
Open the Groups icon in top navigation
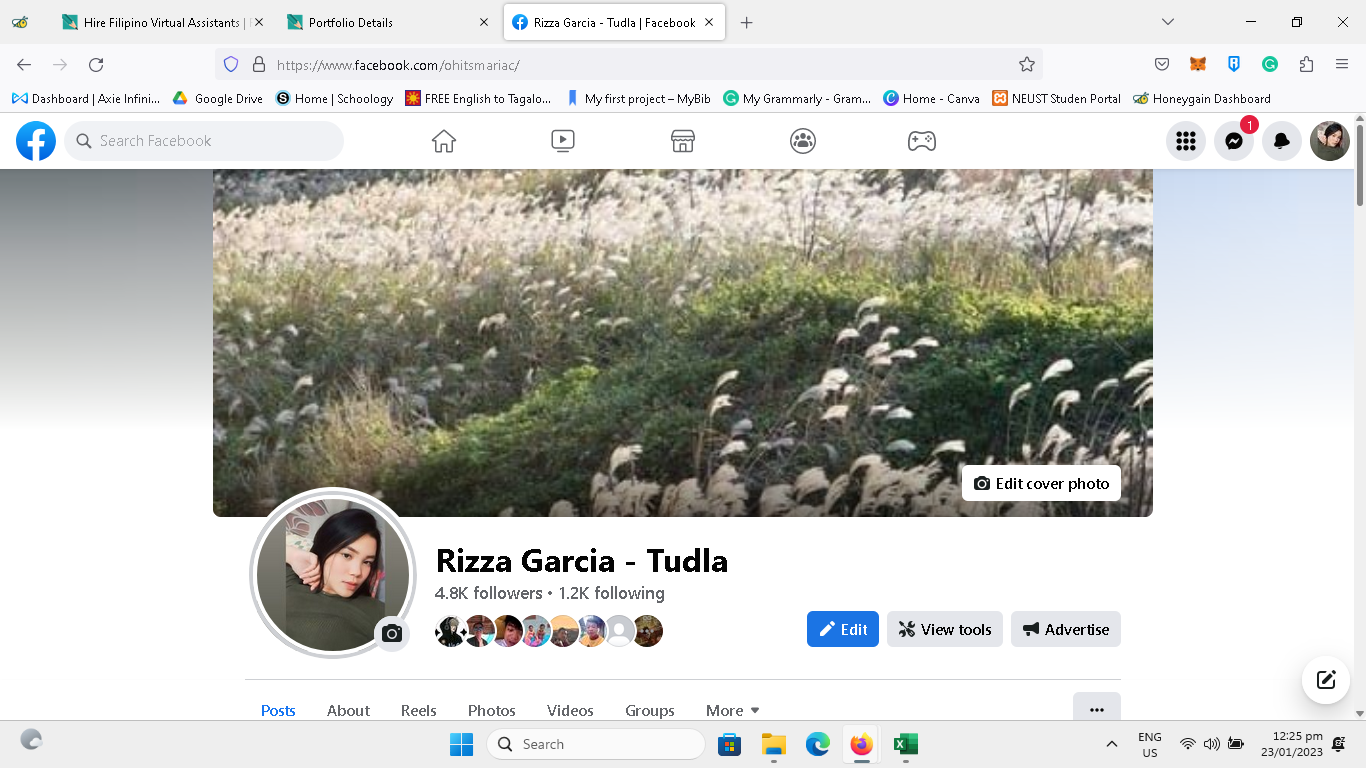click(803, 141)
